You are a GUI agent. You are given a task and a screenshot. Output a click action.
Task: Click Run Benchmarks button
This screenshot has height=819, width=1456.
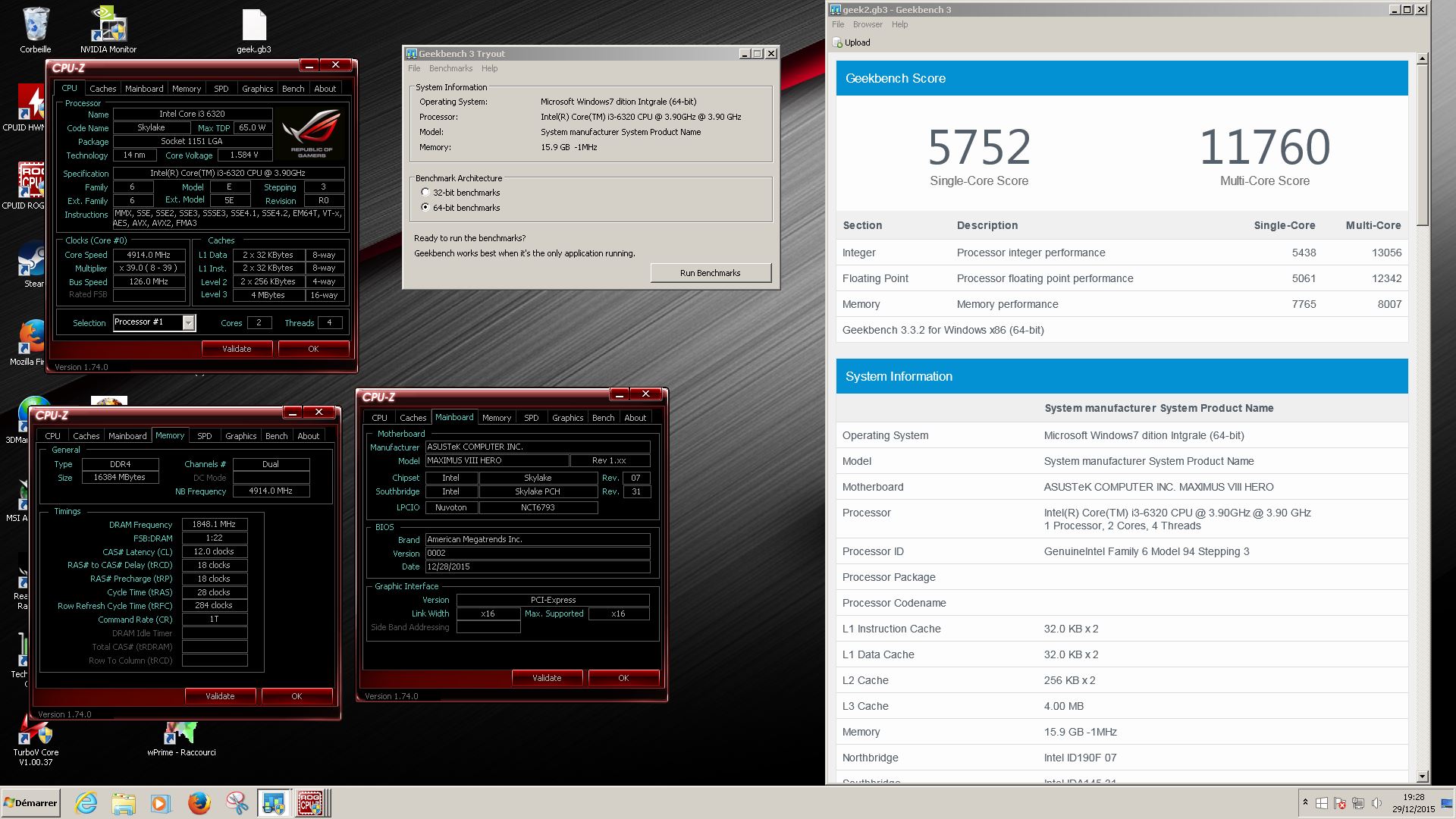pos(711,273)
